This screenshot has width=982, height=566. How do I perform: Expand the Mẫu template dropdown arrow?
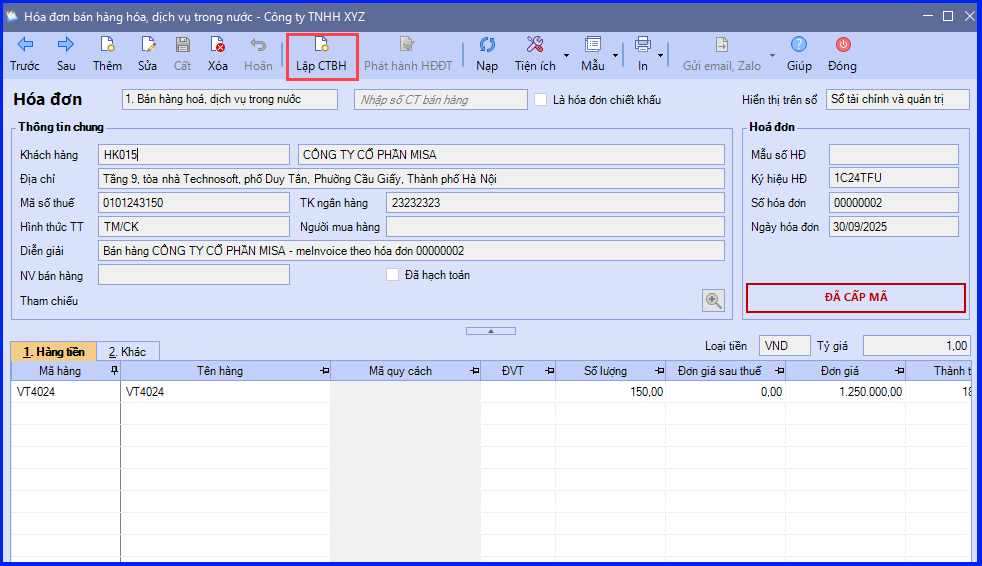615,56
